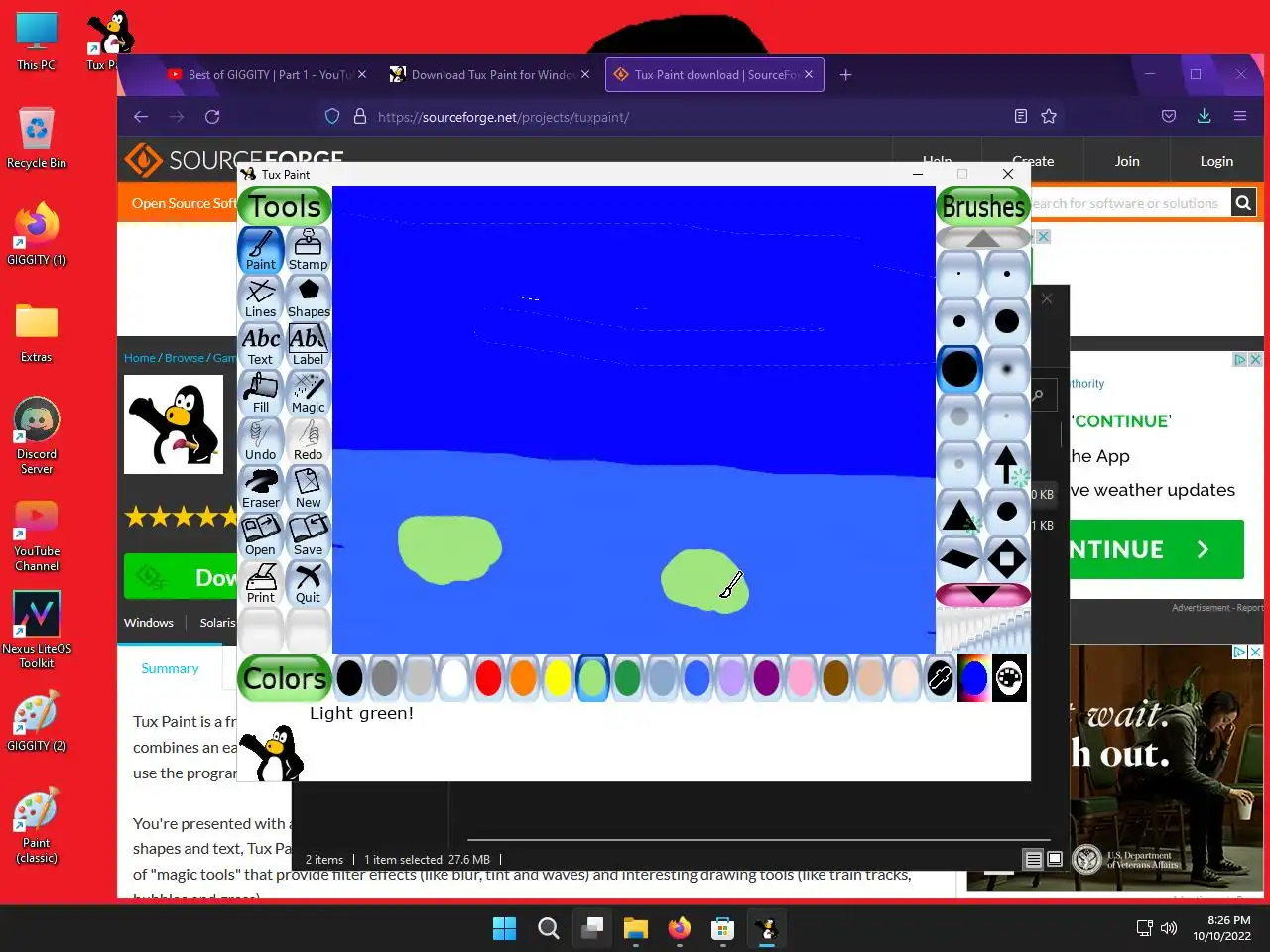Click the Home breadcrumb link
1270x952 pixels.
point(140,358)
